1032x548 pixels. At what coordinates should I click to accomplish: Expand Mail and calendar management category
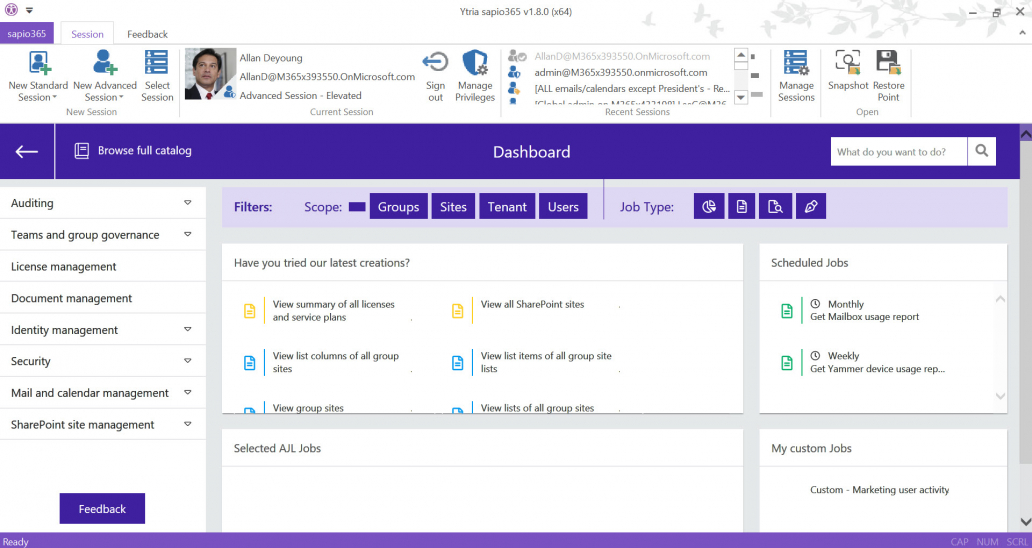(x=188, y=392)
